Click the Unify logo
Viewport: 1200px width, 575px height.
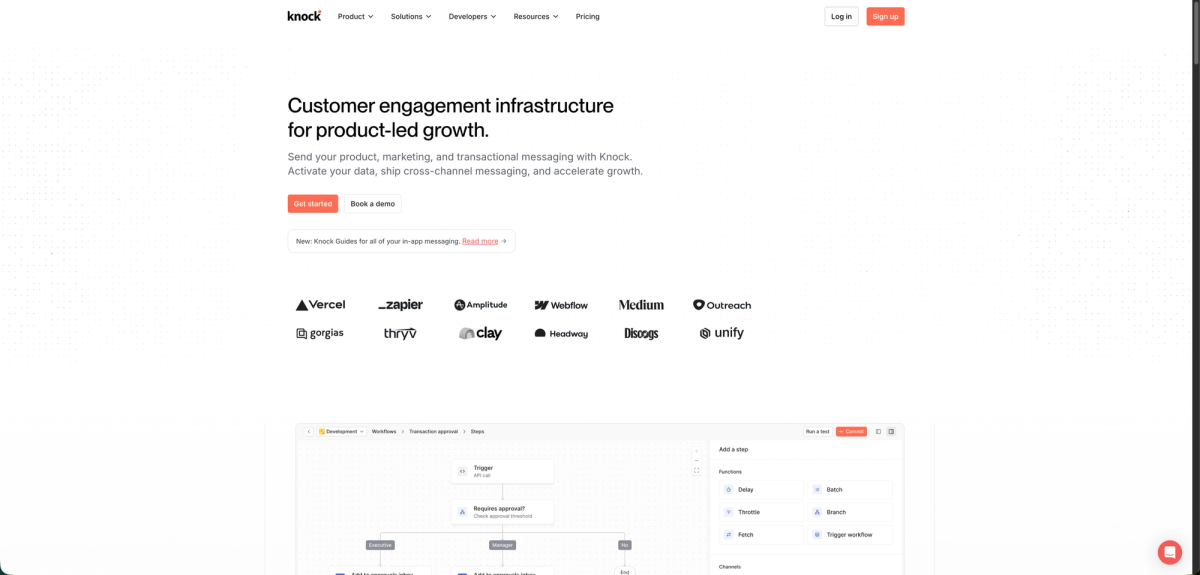point(722,333)
